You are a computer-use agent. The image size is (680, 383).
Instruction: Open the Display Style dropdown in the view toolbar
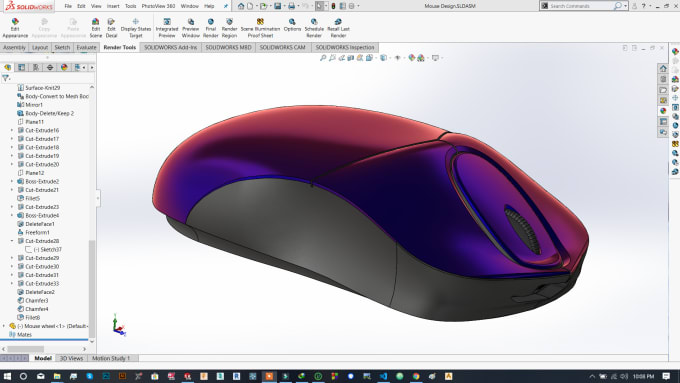click(x=389, y=58)
